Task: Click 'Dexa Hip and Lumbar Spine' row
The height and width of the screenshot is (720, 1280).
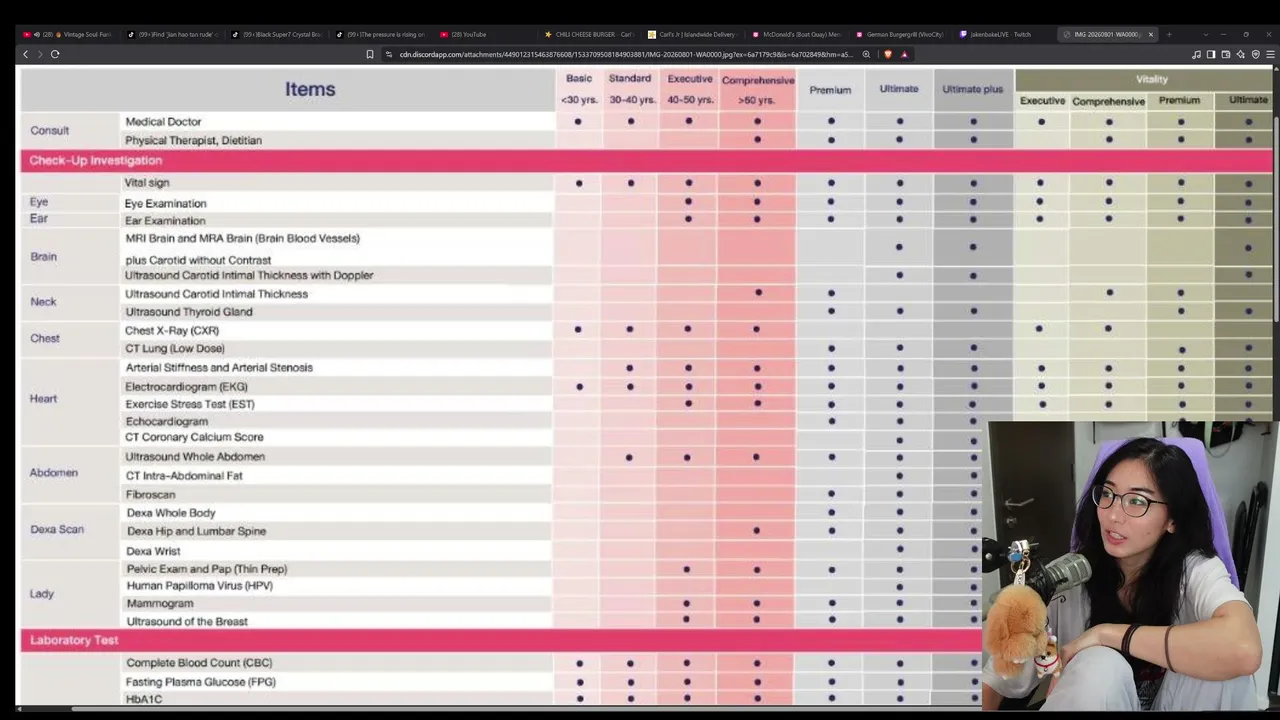Action: (x=196, y=531)
